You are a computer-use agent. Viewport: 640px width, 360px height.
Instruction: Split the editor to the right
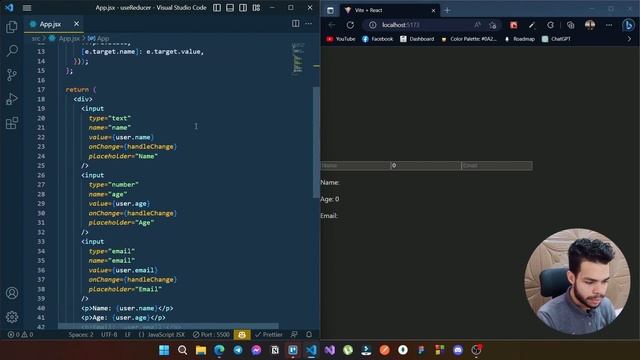pos(296,24)
